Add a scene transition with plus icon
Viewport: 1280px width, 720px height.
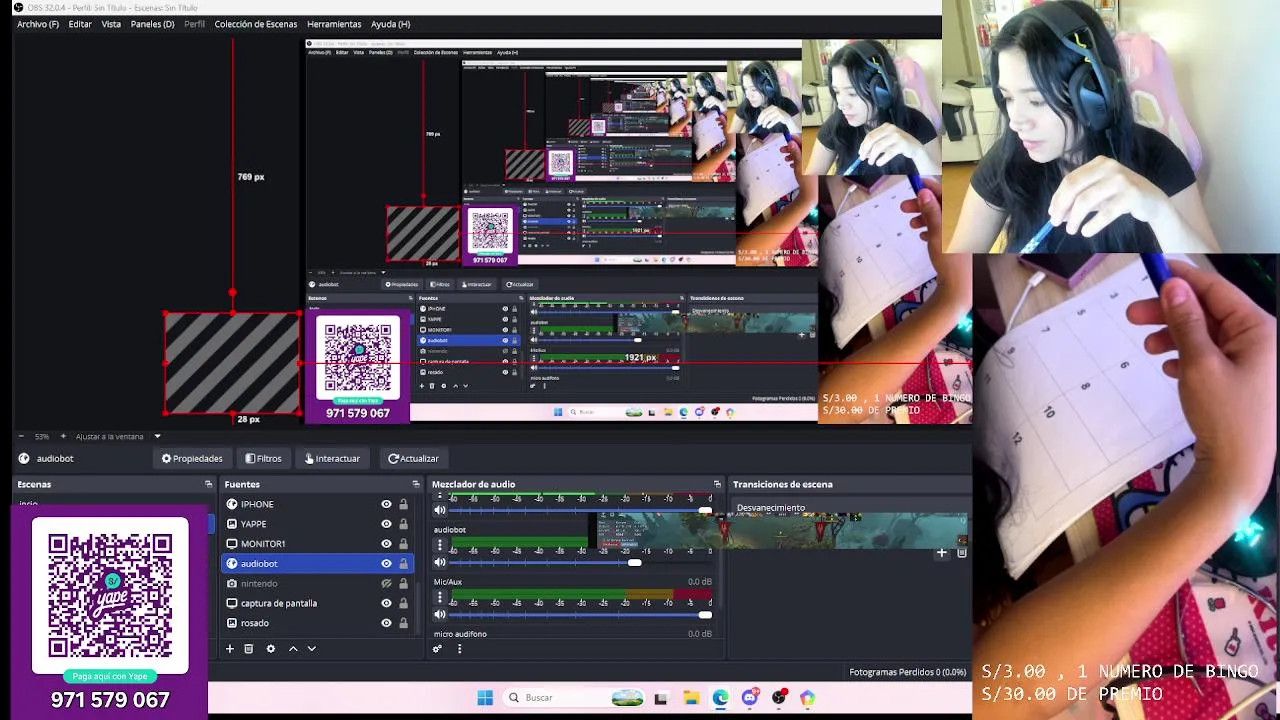pyautogui.click(x=941, y=552)
